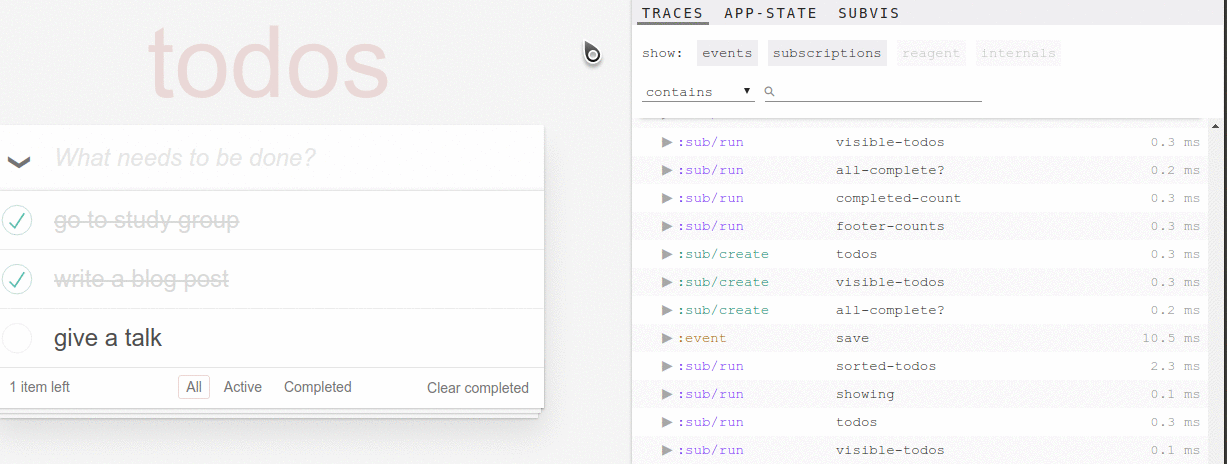Mark 'give a talk' as complete

tap(17, 338)
